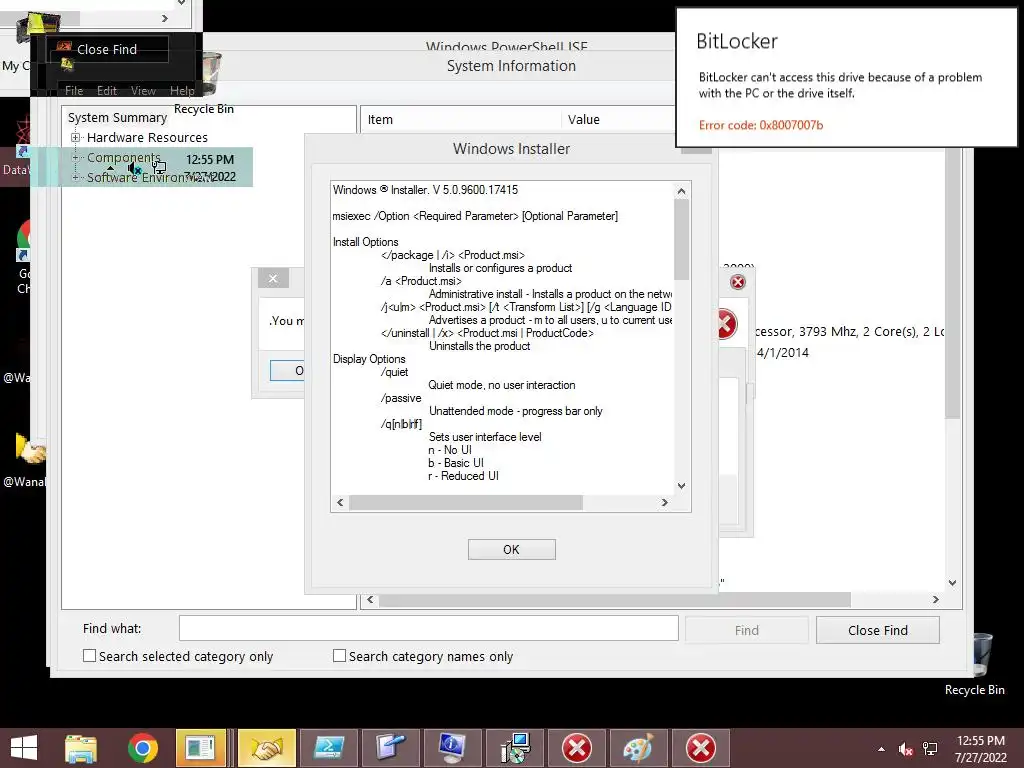The image size is (1024, 768).
Task: Switch to System Information taskbar icon
Action: click(x=451, y=748)
